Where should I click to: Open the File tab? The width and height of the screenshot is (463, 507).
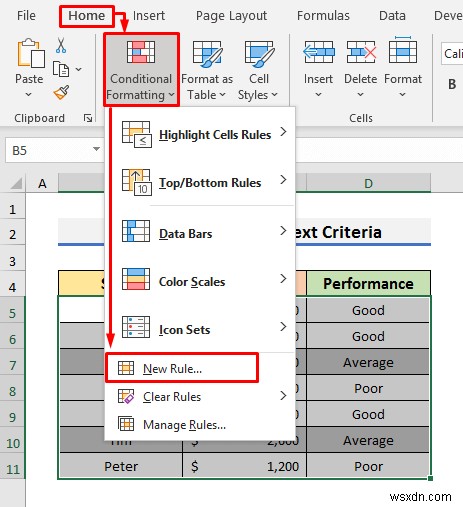(26, 16)
